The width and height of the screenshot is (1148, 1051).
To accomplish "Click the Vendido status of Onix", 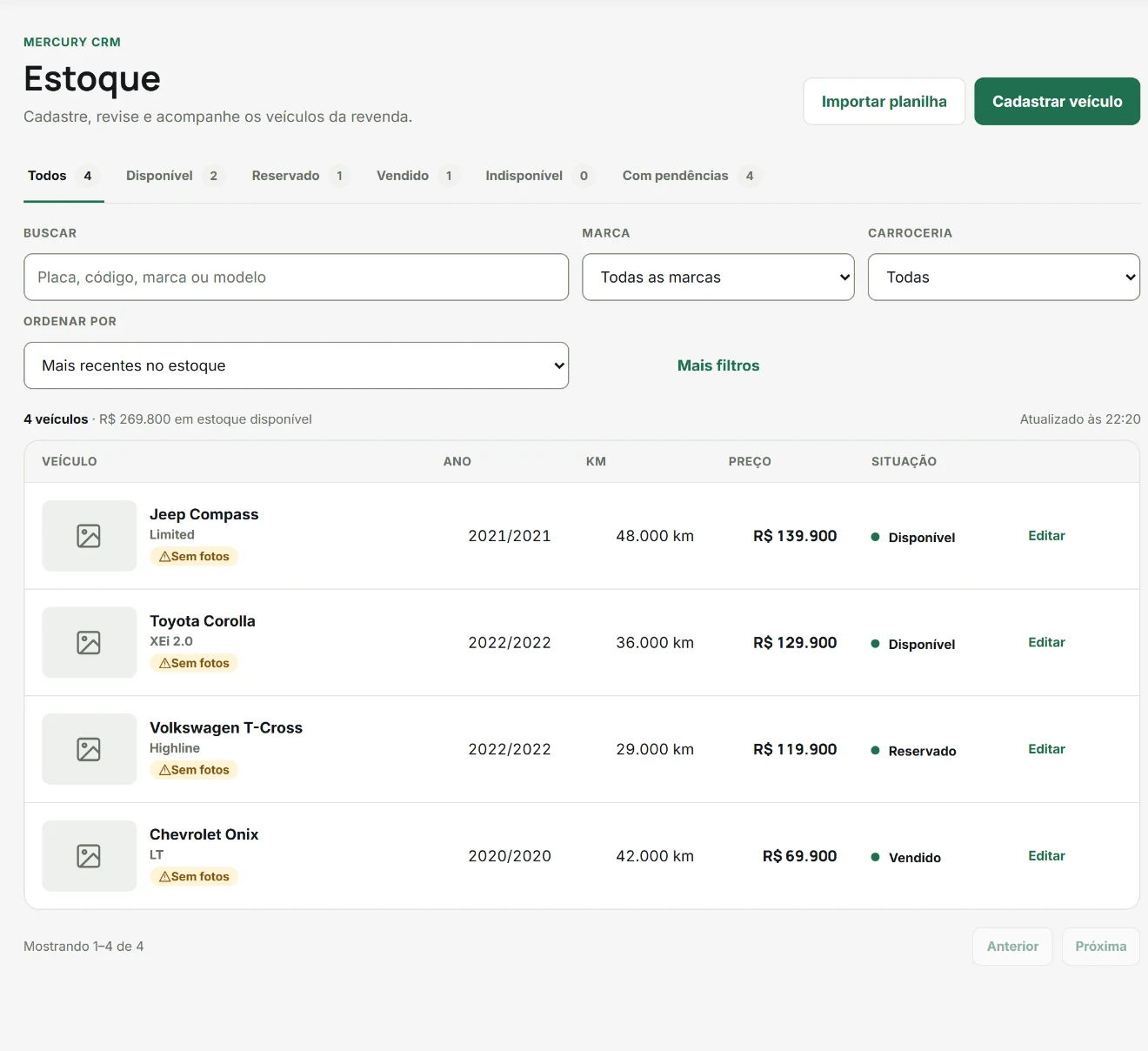I will 906,858.
